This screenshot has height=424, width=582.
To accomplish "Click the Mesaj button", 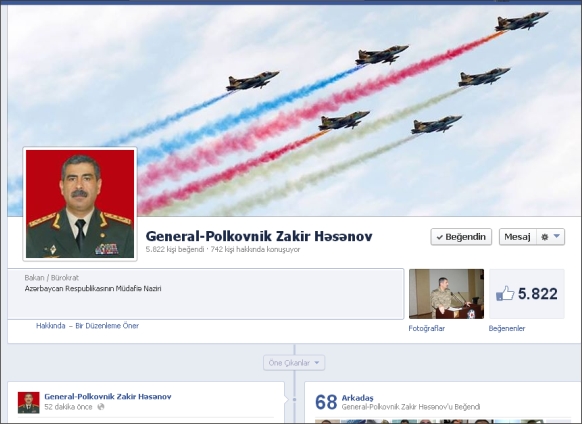I will pyautogui.click(x=517, y=237).
